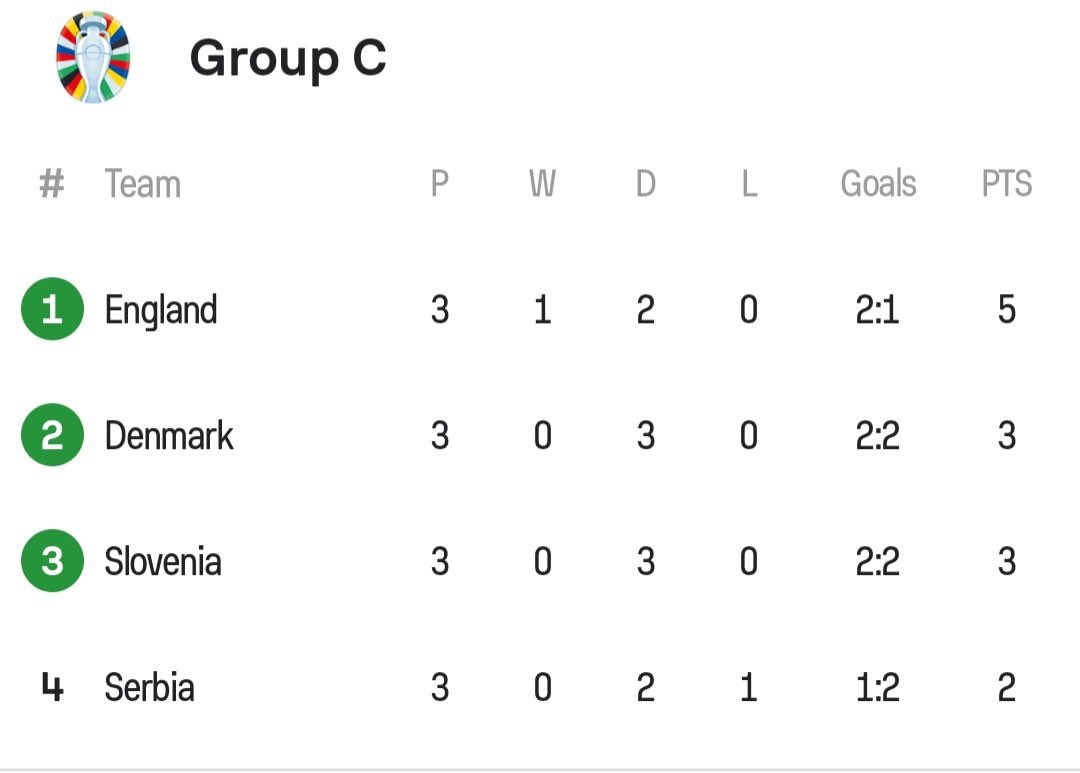Click Denmark's green rank 2 badge

click(52, 436)
